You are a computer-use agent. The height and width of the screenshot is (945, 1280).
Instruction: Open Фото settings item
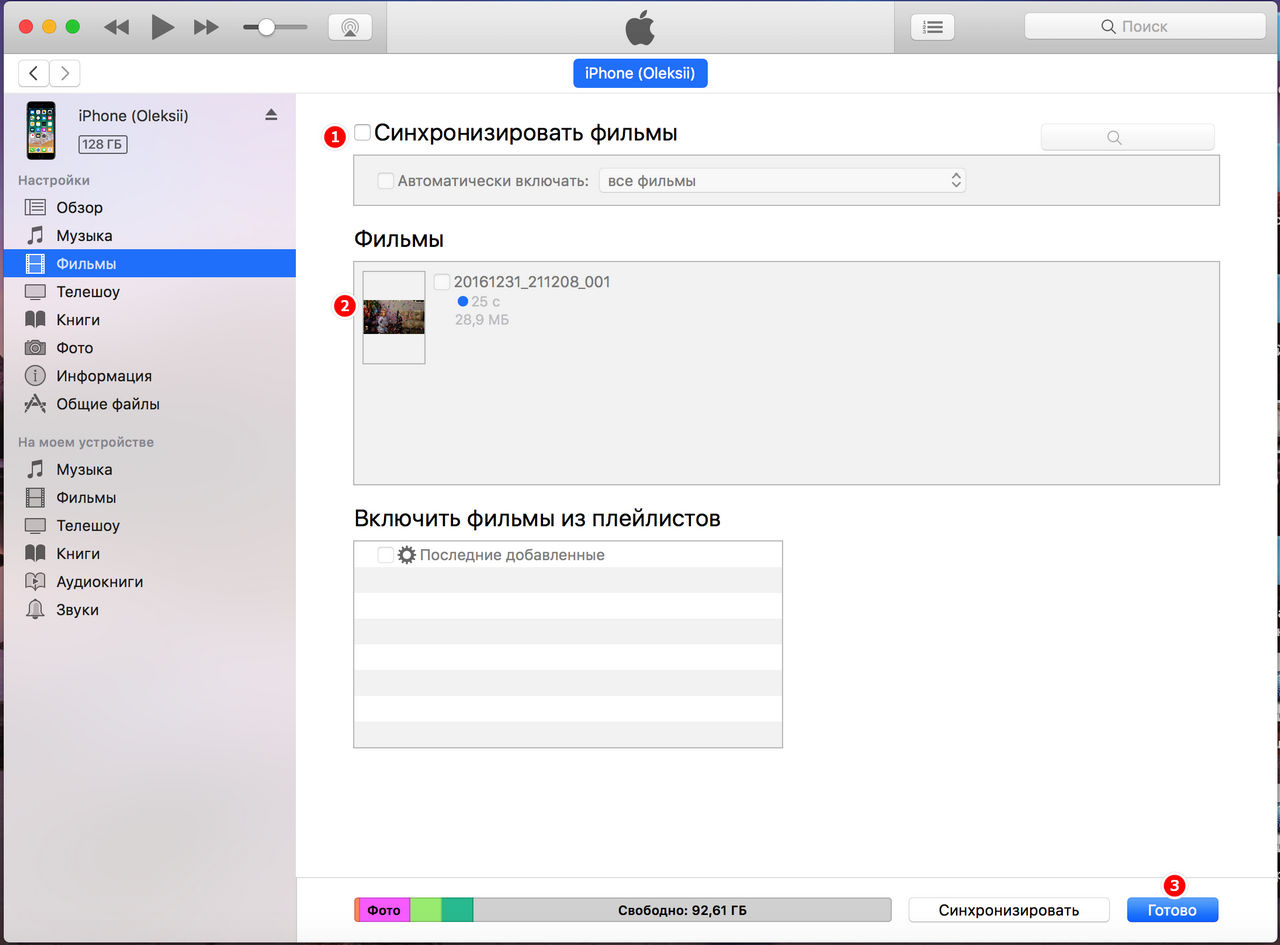tap(148, 348)
